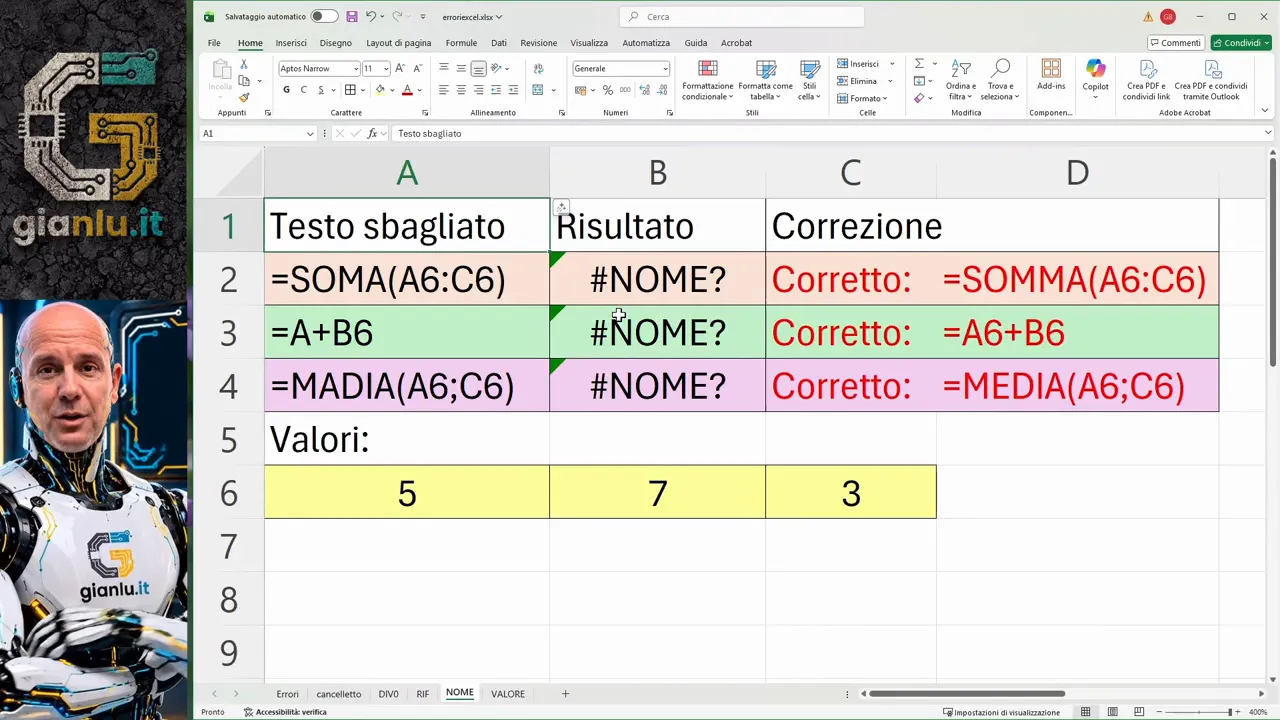Toggle center horizontal alignment
The image size is (1280, 720).
click(x=461, y=90)
